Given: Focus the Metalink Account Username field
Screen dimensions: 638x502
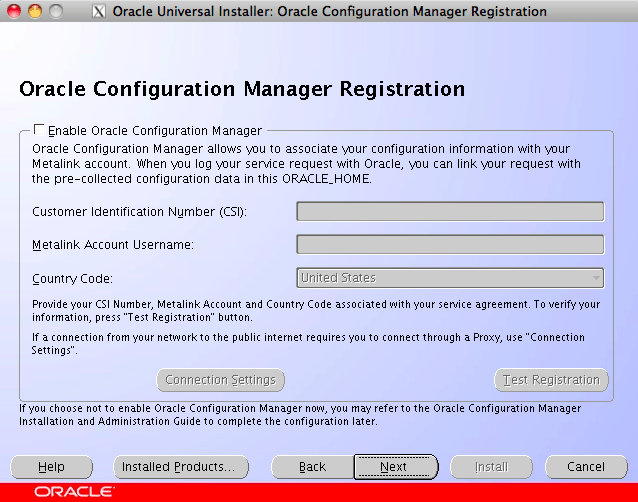Looking at the screenshot, I should click(x=450, y=244).
